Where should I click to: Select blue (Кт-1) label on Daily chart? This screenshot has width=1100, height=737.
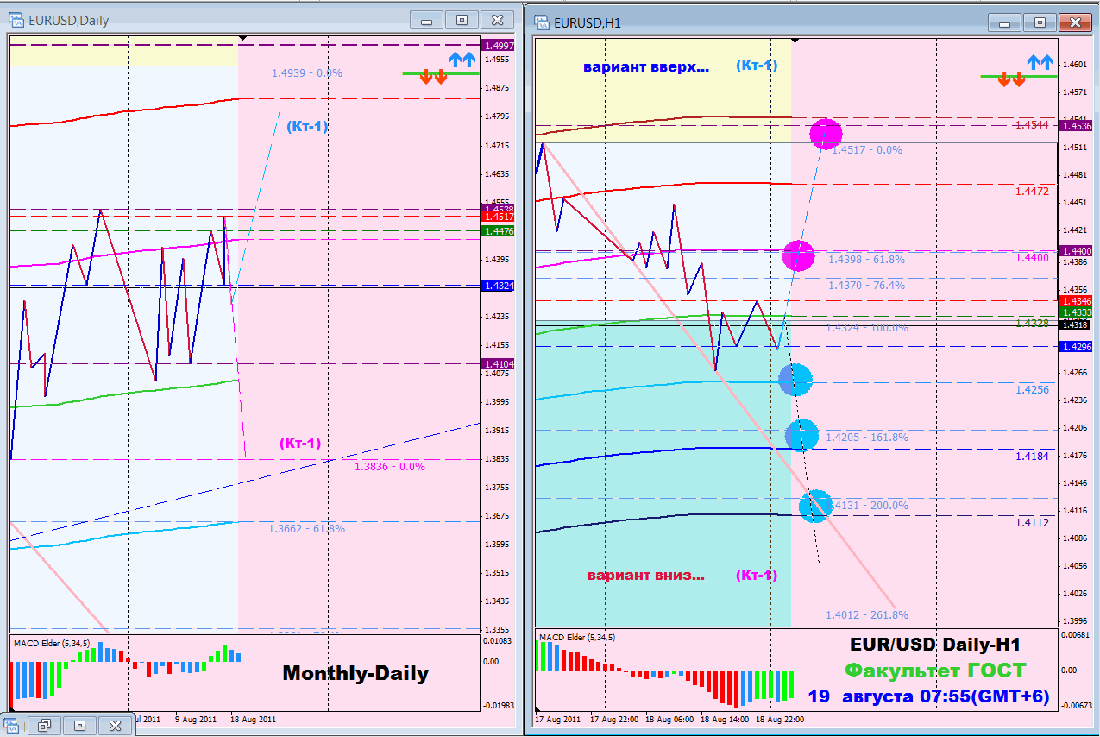click(x=307, y=127)
